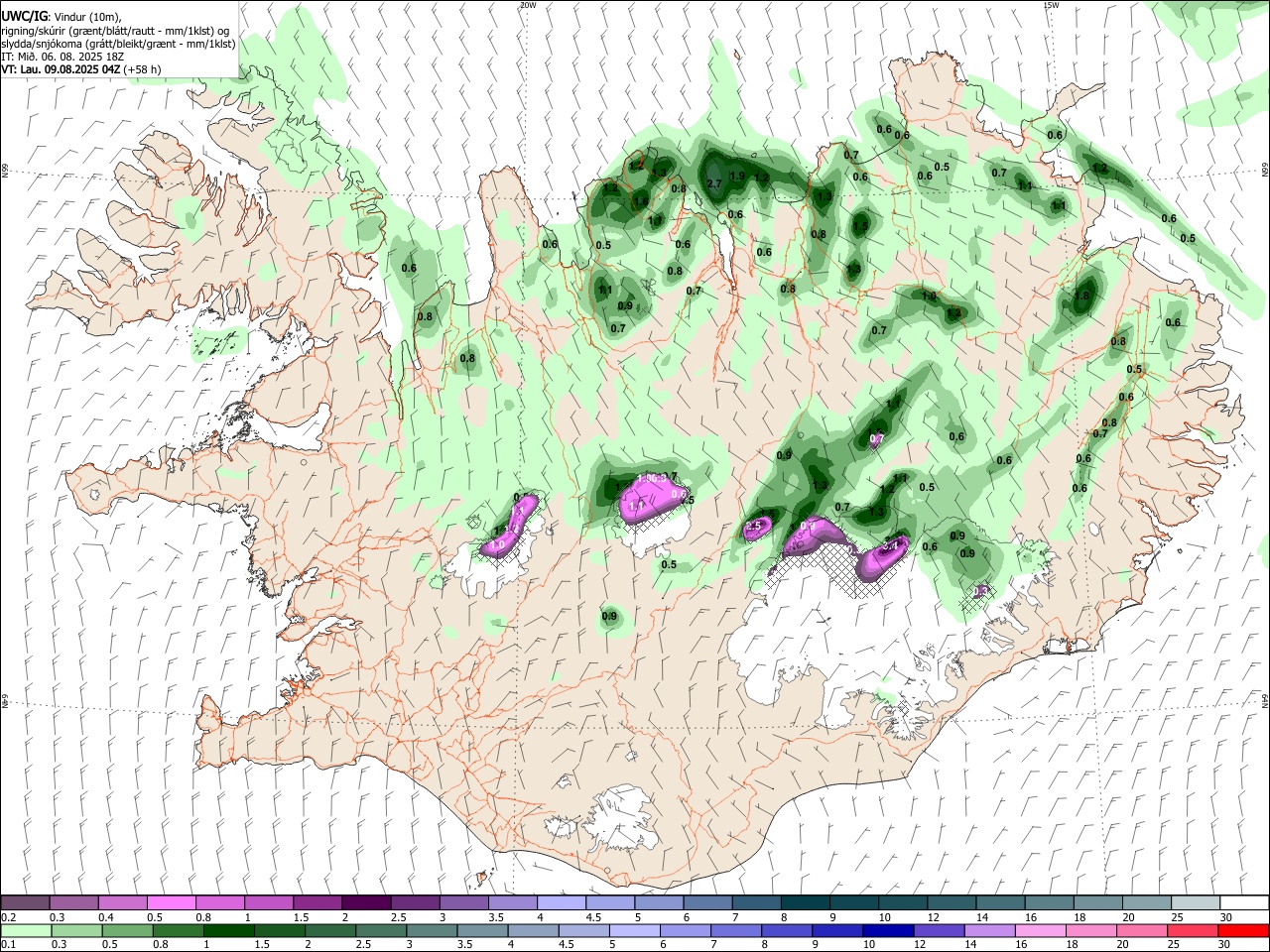Viewport: 1270px width, 952px height.
Task: Click the dark teal 8 snow scale swatch
Action: click(x=804, y=902)
